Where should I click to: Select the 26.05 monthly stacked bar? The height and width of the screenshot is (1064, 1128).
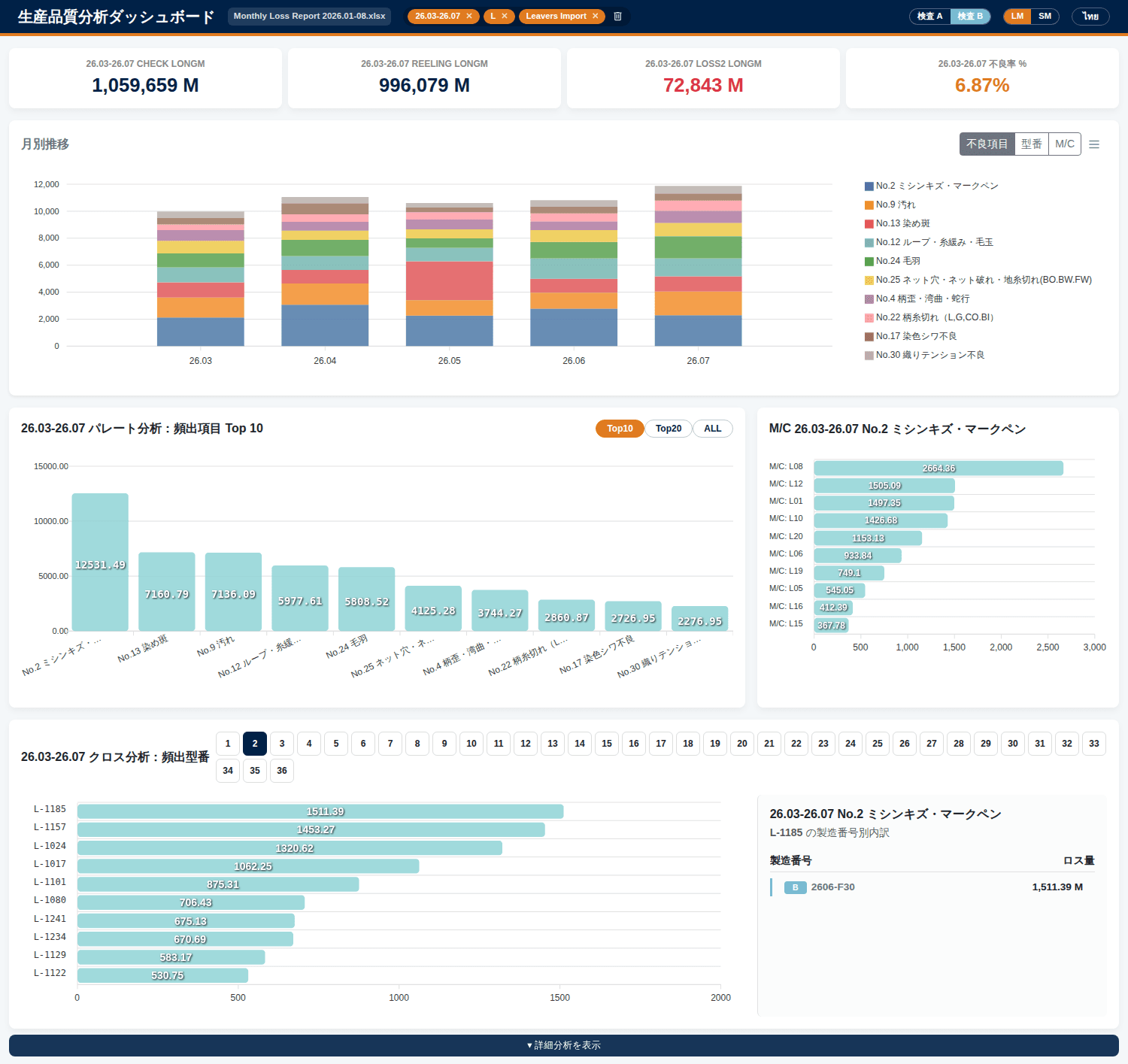(450, 274)
